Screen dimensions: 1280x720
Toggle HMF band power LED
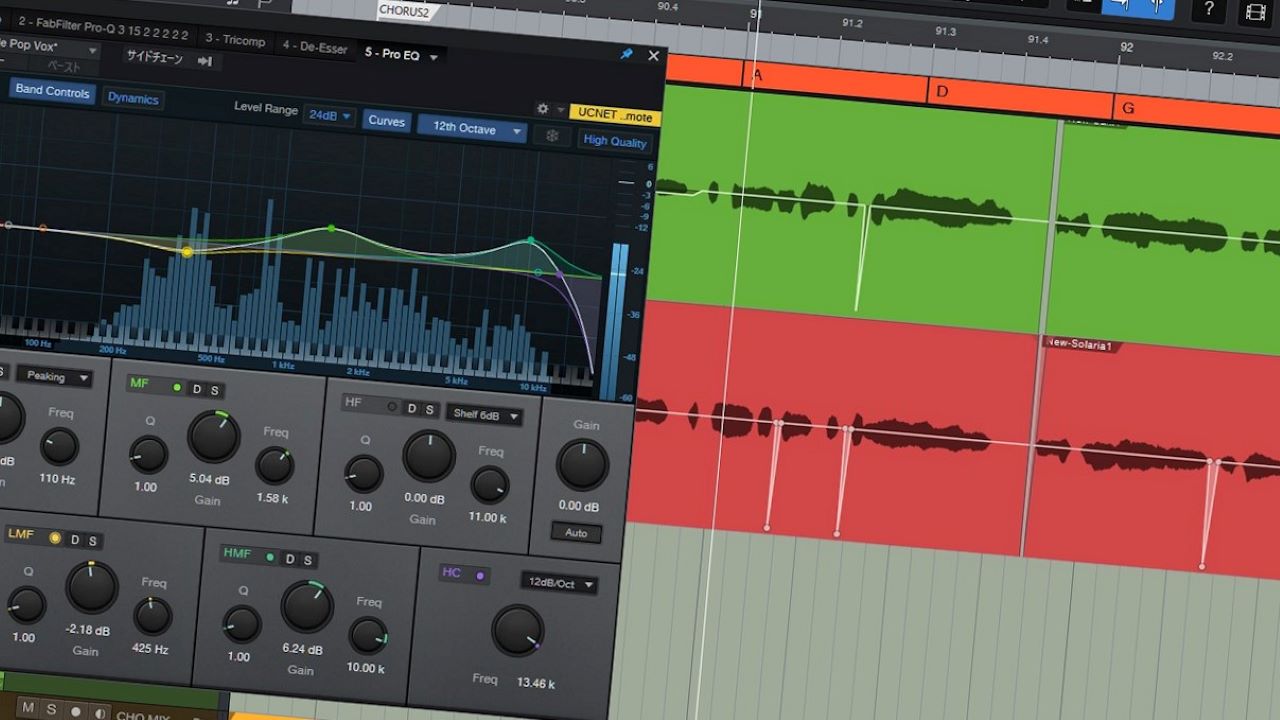pyautogui.click(x=269, y=557)
